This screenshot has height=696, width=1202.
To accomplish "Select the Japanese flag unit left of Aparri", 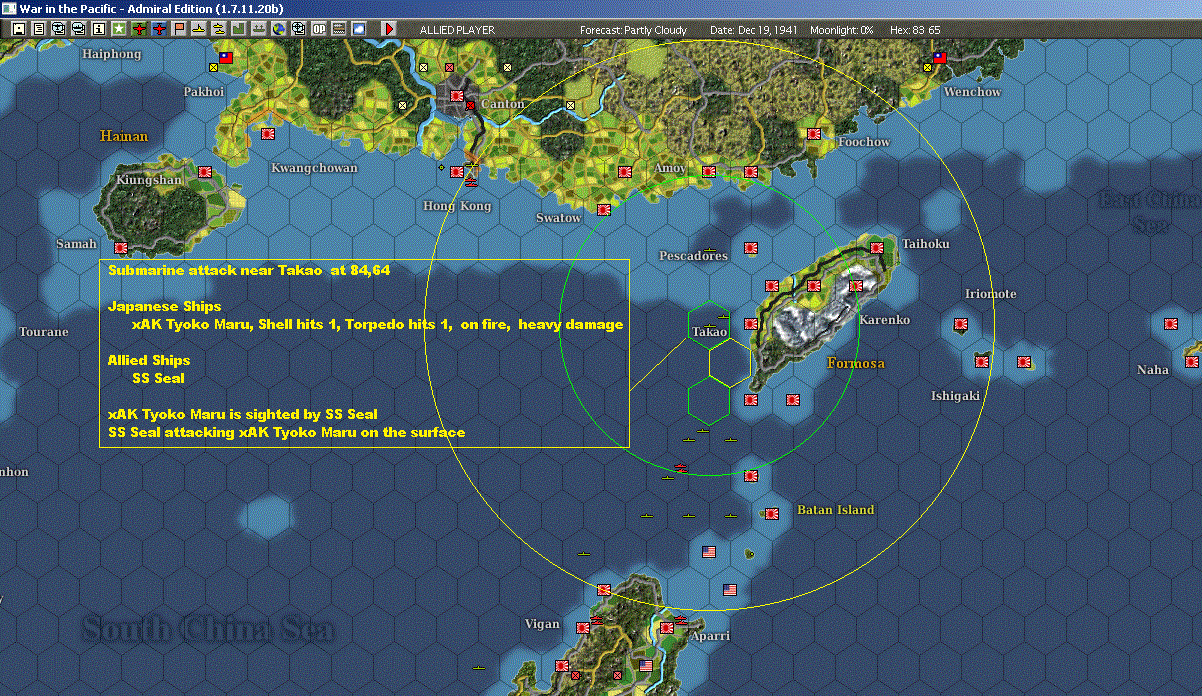I will click(667, 628).
